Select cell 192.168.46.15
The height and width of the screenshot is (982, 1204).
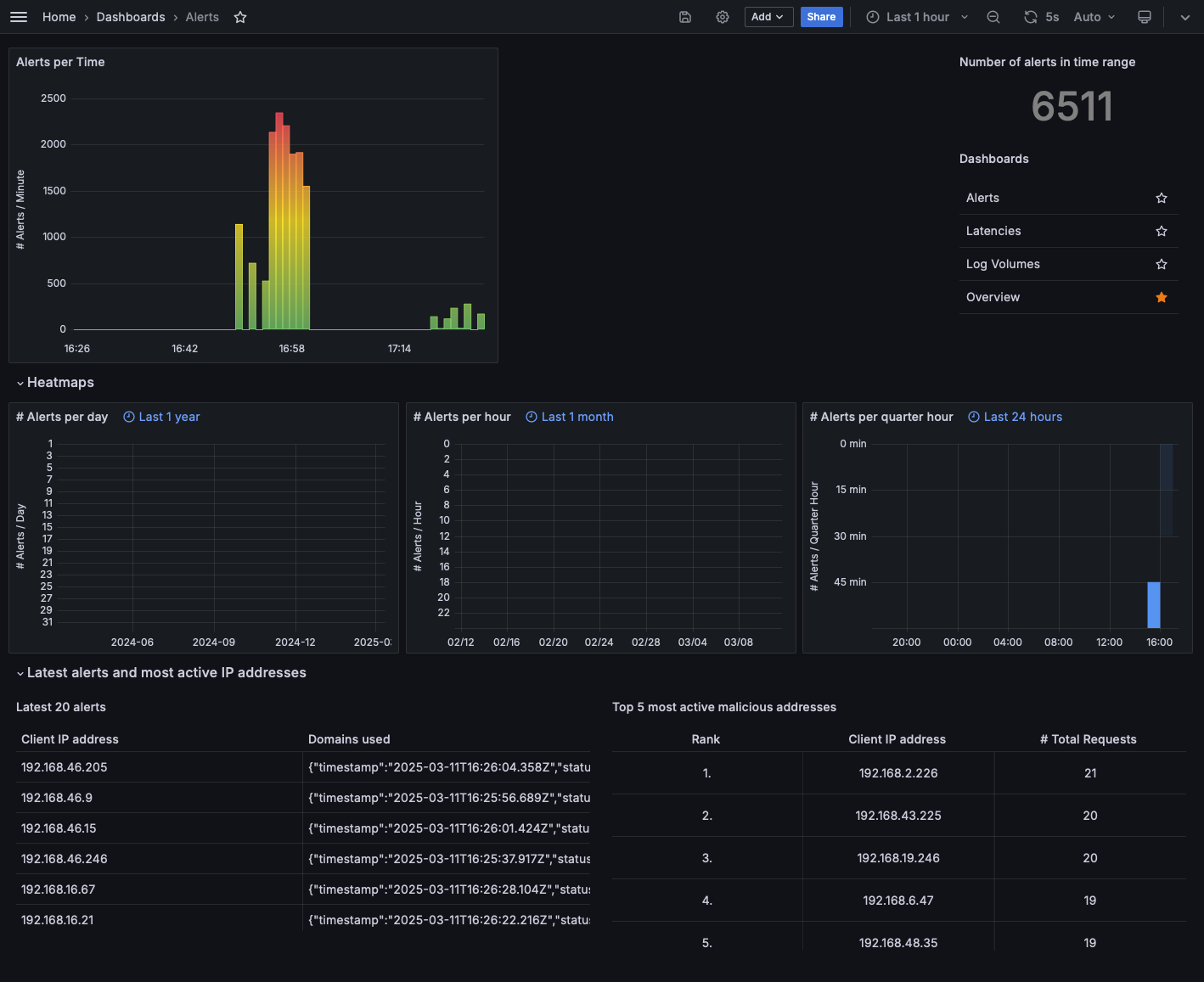(159, 828)
